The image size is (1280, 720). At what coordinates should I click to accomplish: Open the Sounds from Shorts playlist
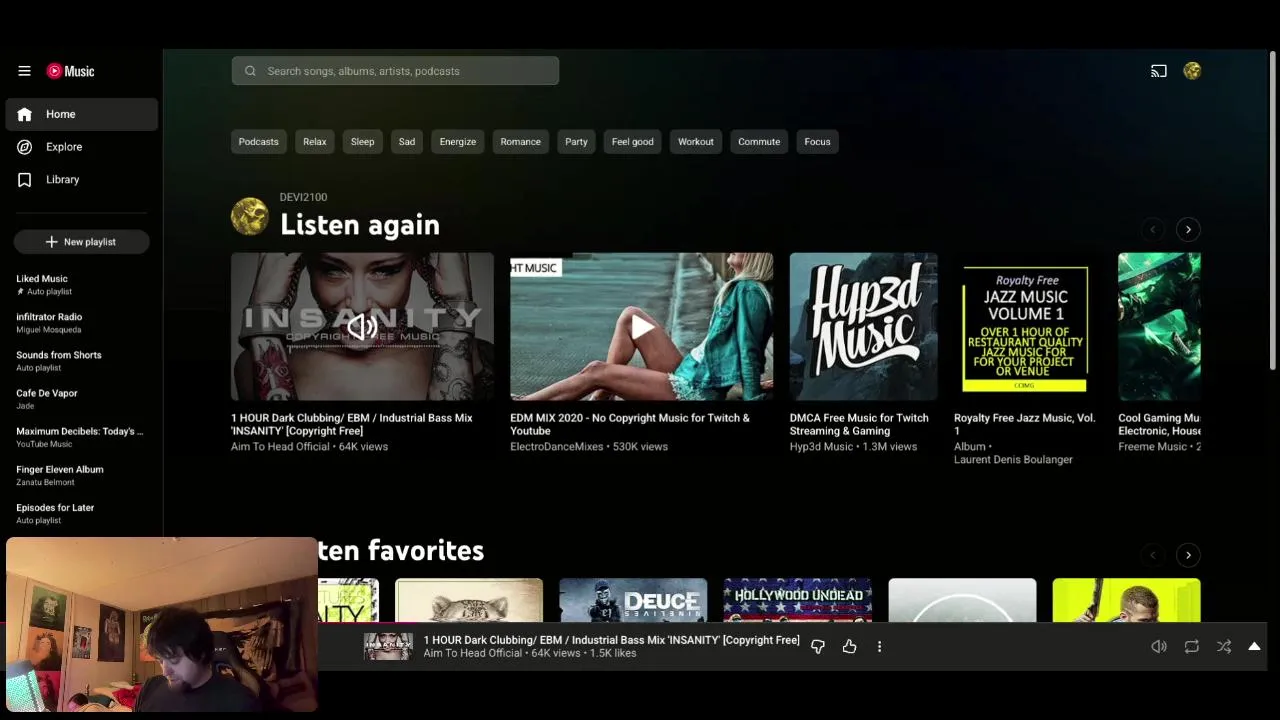80,361
